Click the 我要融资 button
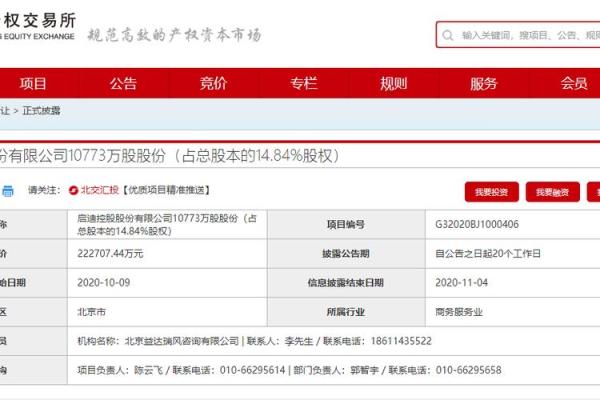600x400 pixels. pyautogui.click(x=553, y=192)
